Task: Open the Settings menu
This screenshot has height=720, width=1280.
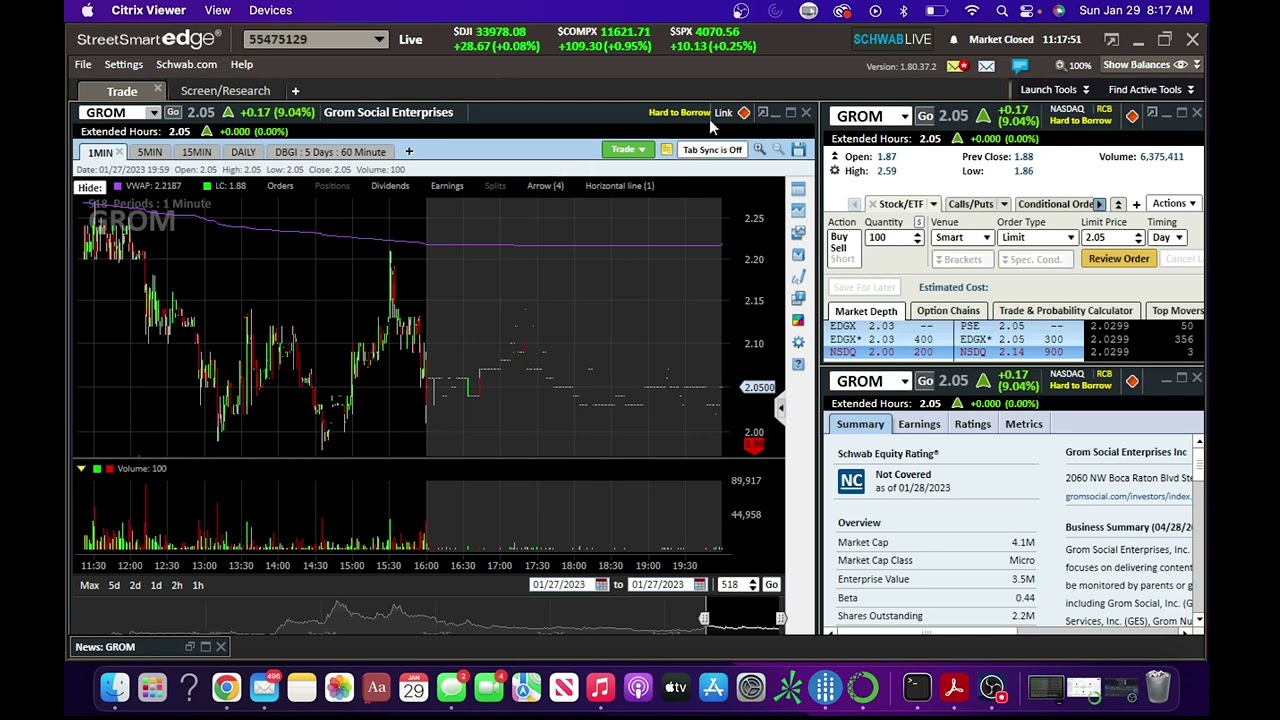Action: tap(124, 65)
